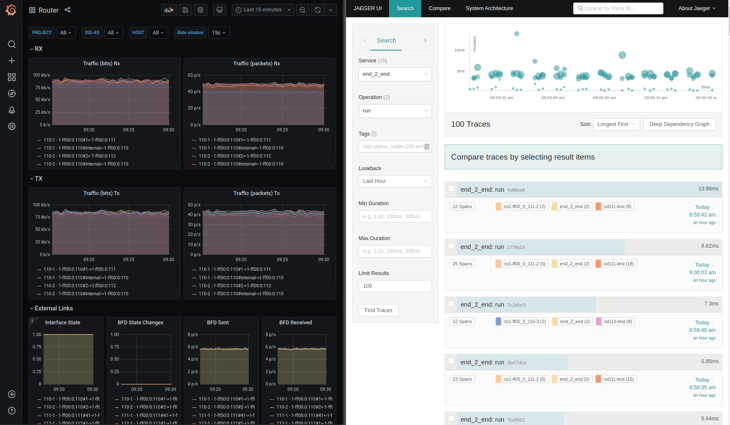Focus the Min Duration input field

395,216
